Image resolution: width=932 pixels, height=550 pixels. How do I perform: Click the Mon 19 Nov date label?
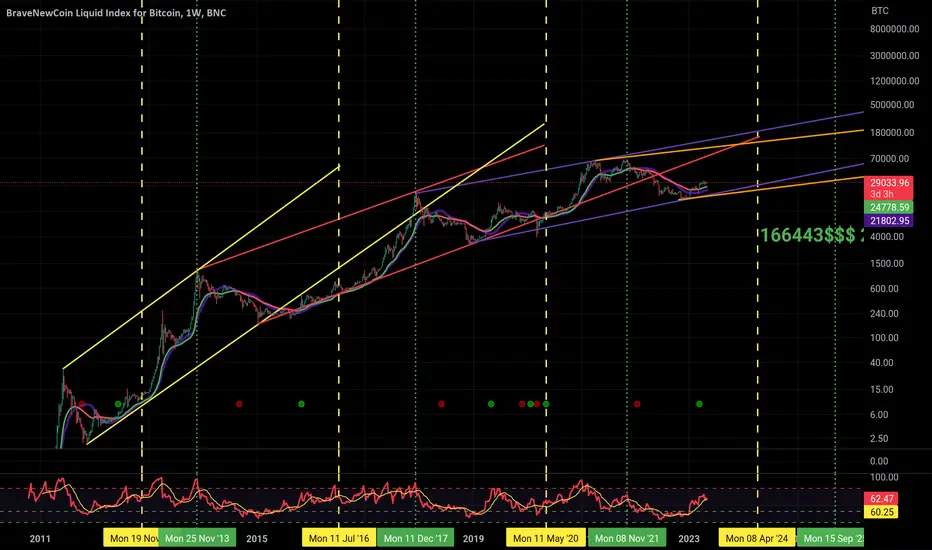[131, 538]
